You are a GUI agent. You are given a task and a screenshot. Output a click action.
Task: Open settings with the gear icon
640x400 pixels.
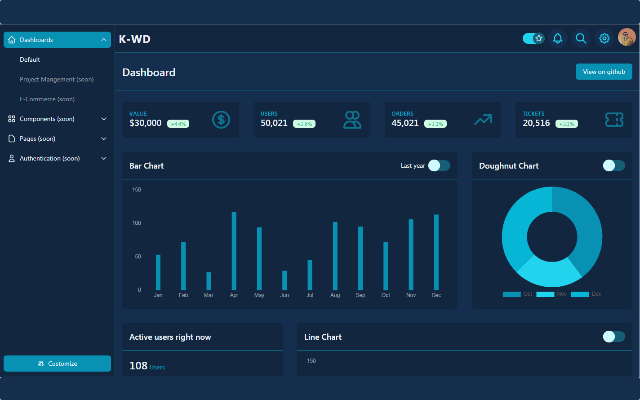click(x=604, y=38)
